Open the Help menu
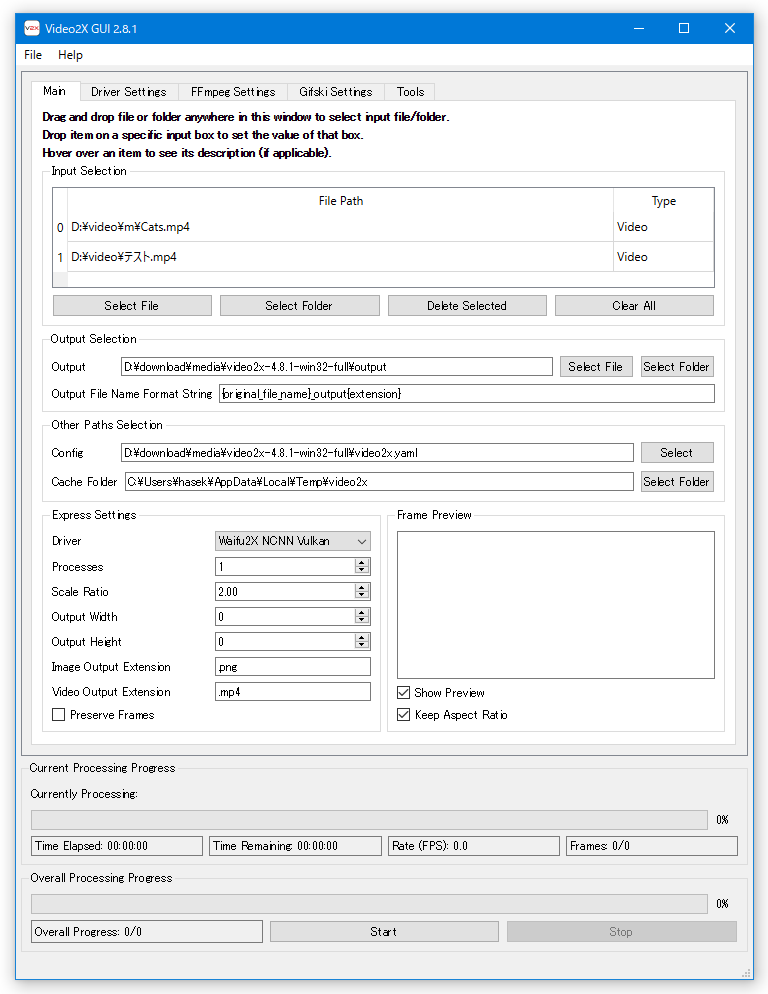Image resolution: width=768 pixels, height=994 pixels. pyautogui.click(x=70, y=55)
